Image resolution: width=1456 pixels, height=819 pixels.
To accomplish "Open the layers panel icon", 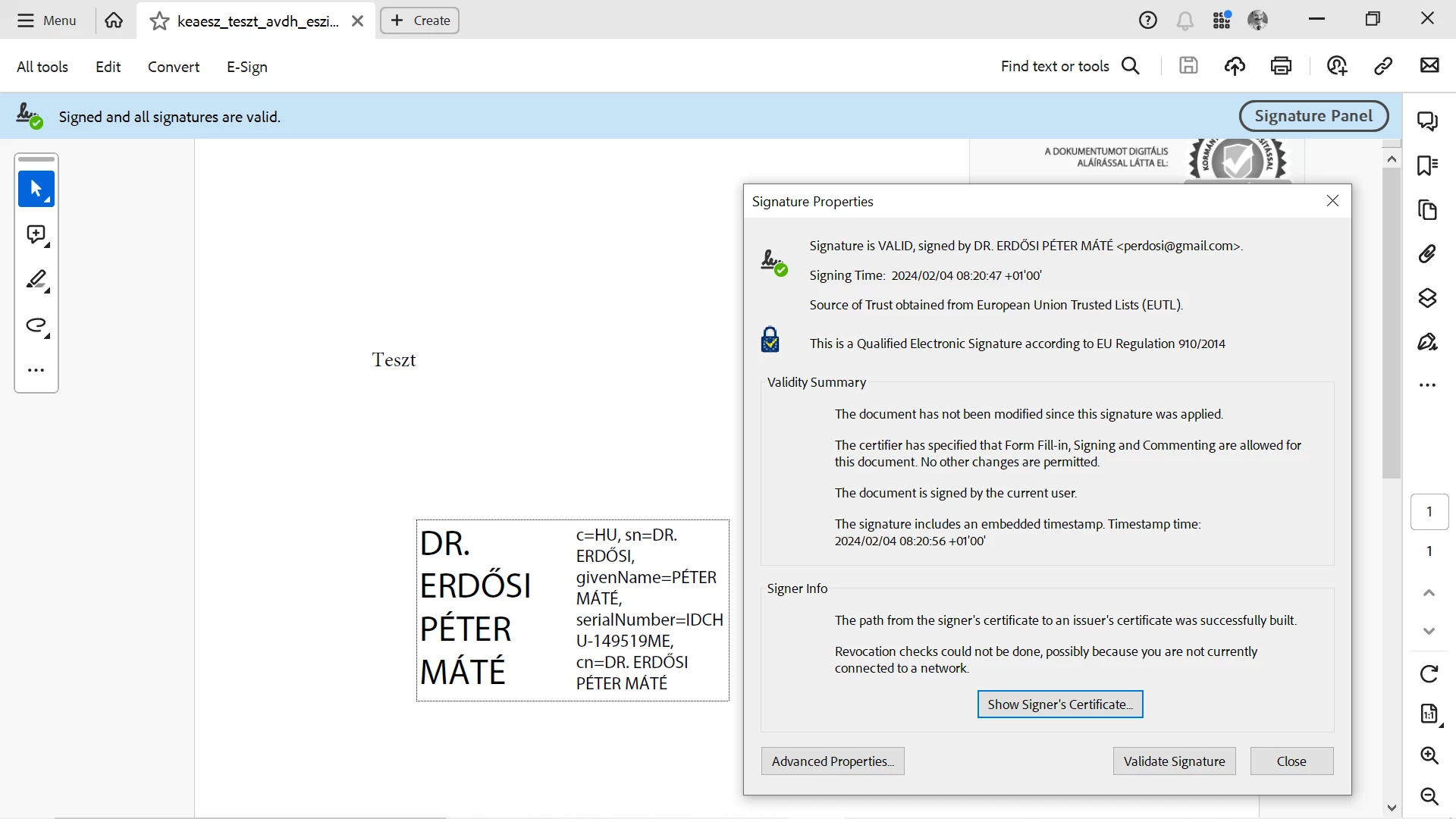I will click(x=1428, y=297).
